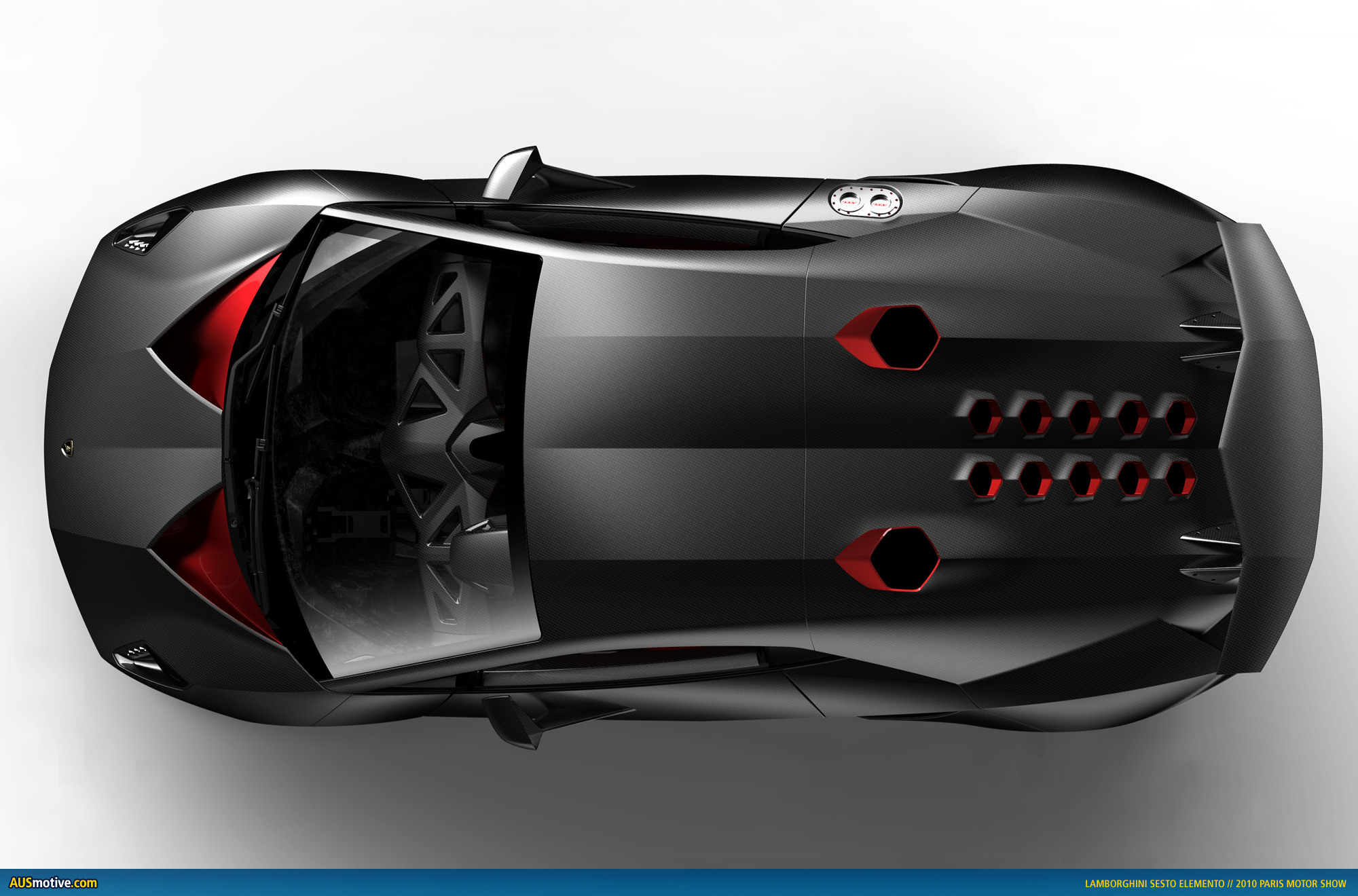Click the Lamborghini badge on the hood

point(69,447)
